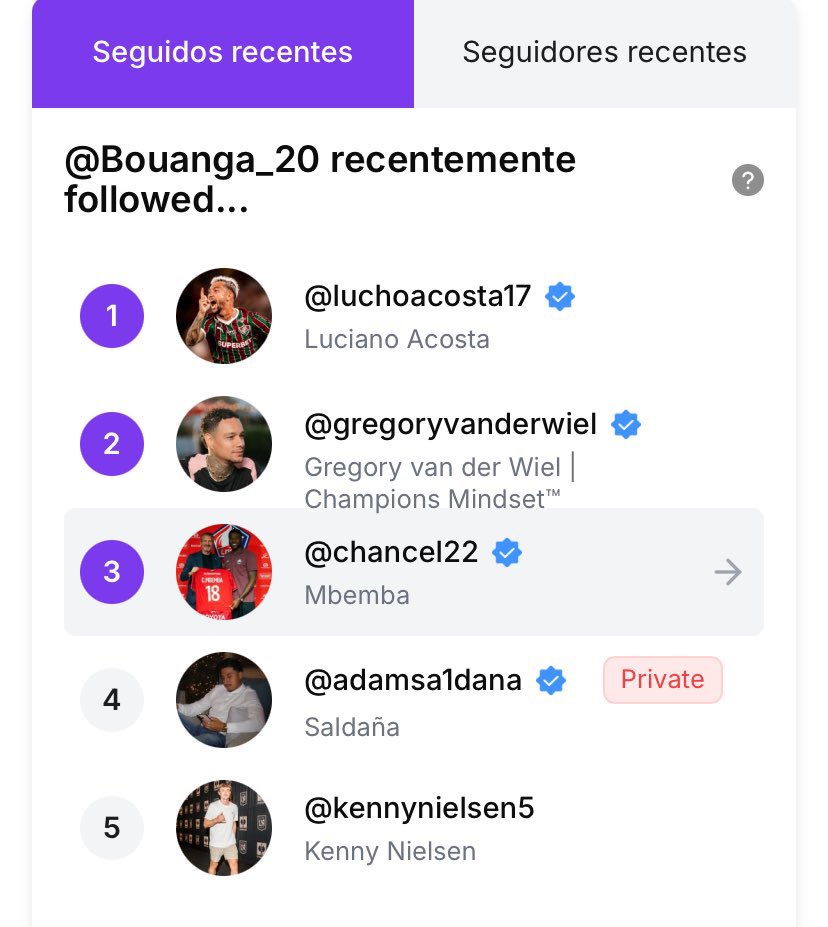Open the @kennynielsen5 username link
Screen dimensions: 828x927
pyautogui.click(x=419, y=809)
